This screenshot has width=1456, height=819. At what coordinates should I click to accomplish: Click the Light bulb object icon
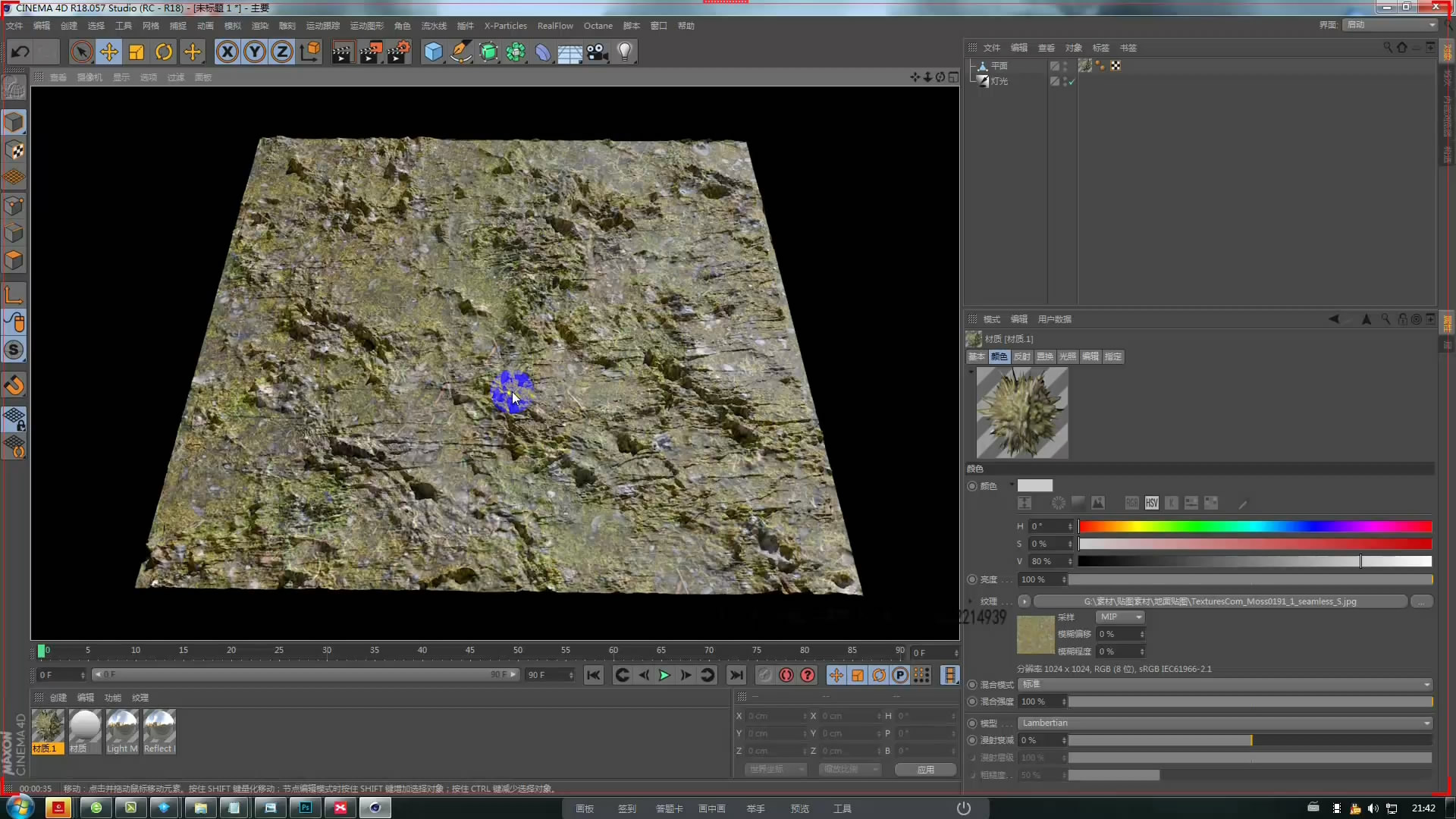624,52
